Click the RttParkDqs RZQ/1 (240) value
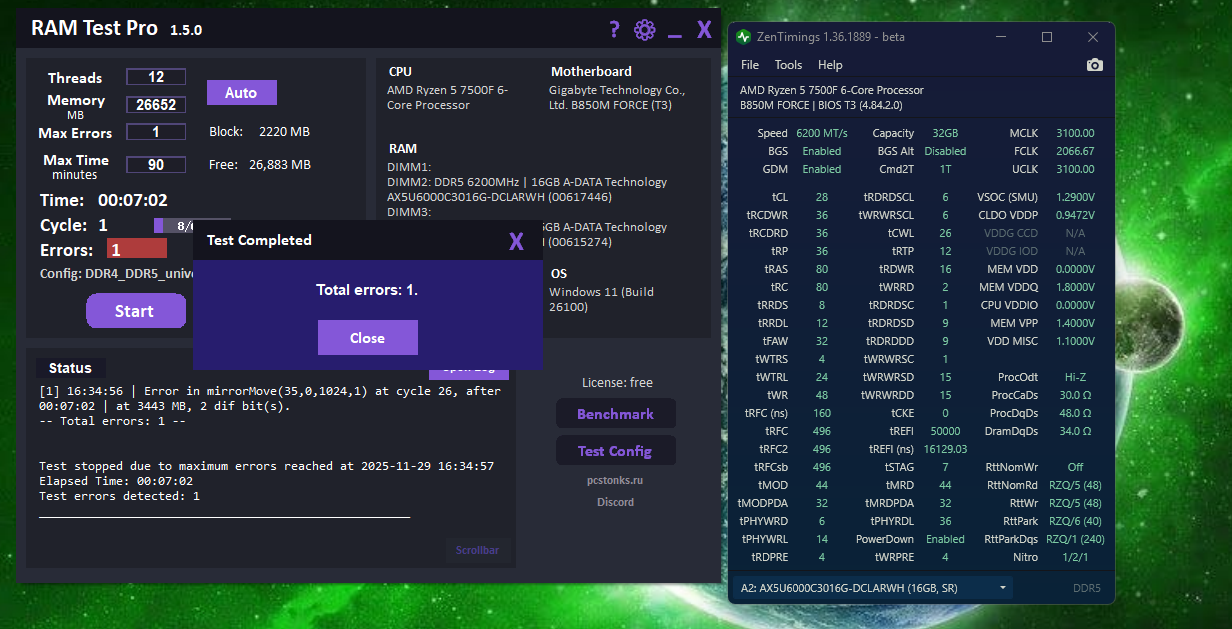This screenshot has width=1232, height=629. tap(1076, 539)
